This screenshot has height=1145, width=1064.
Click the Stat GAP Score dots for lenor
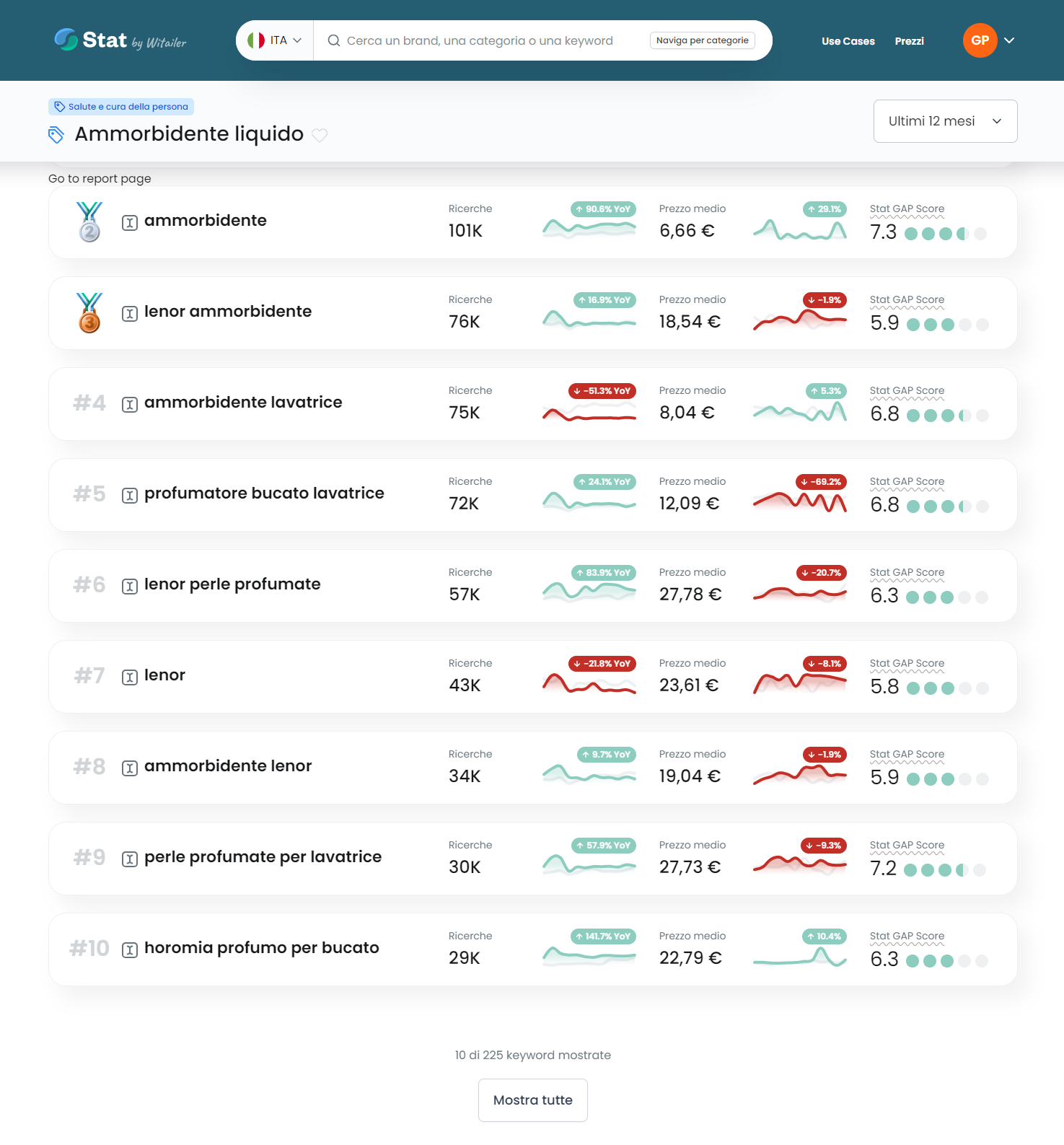click(946, 688)
